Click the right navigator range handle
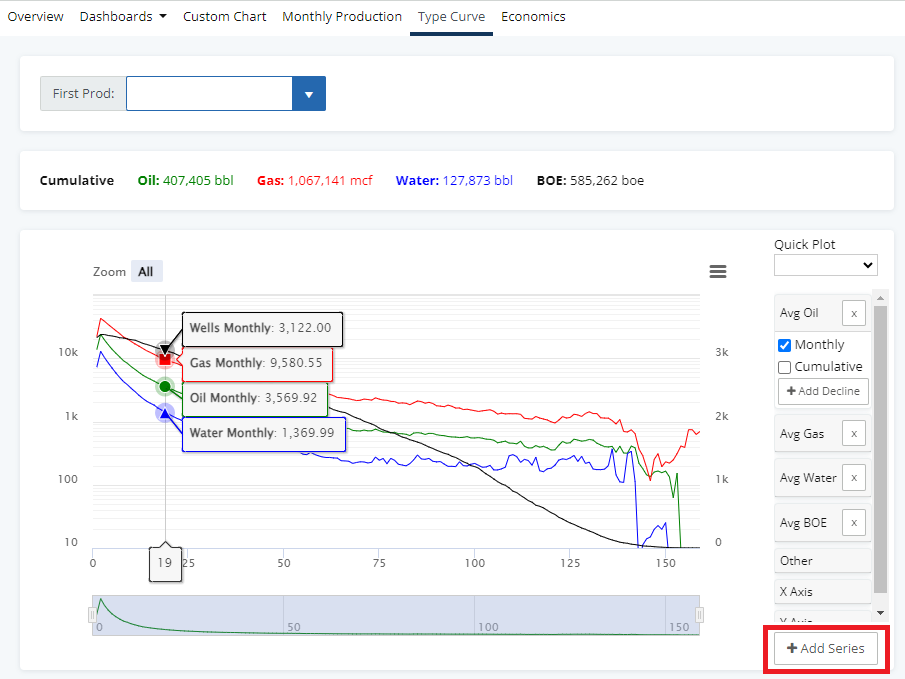This screenshot has width=905, height=679. coord(700,615)
